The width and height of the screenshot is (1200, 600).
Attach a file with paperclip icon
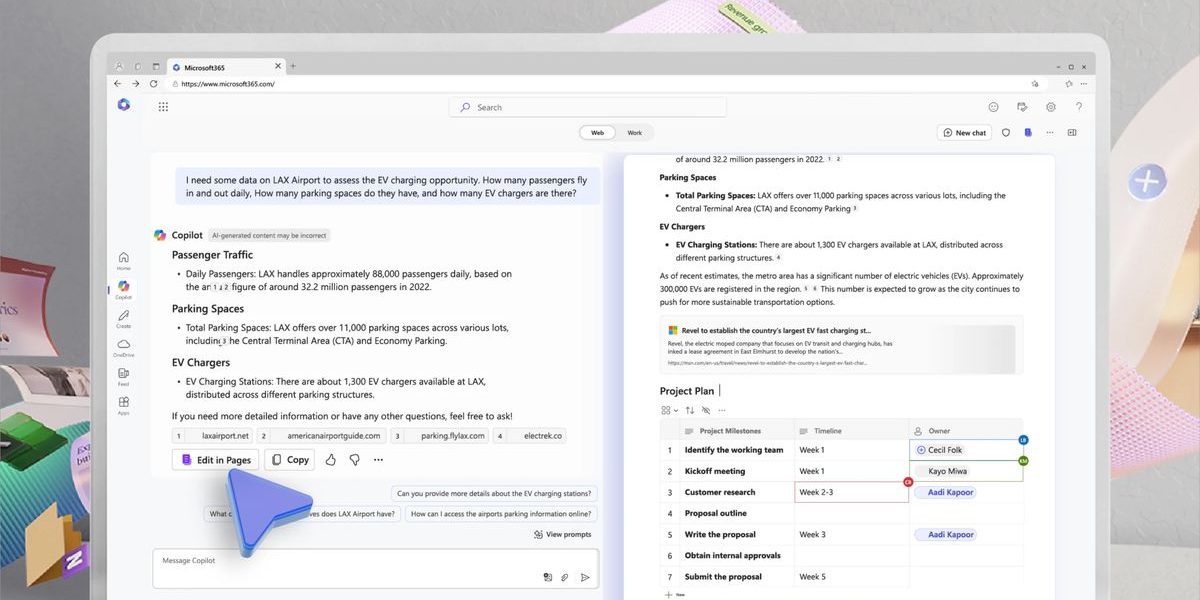coord(565,577)
